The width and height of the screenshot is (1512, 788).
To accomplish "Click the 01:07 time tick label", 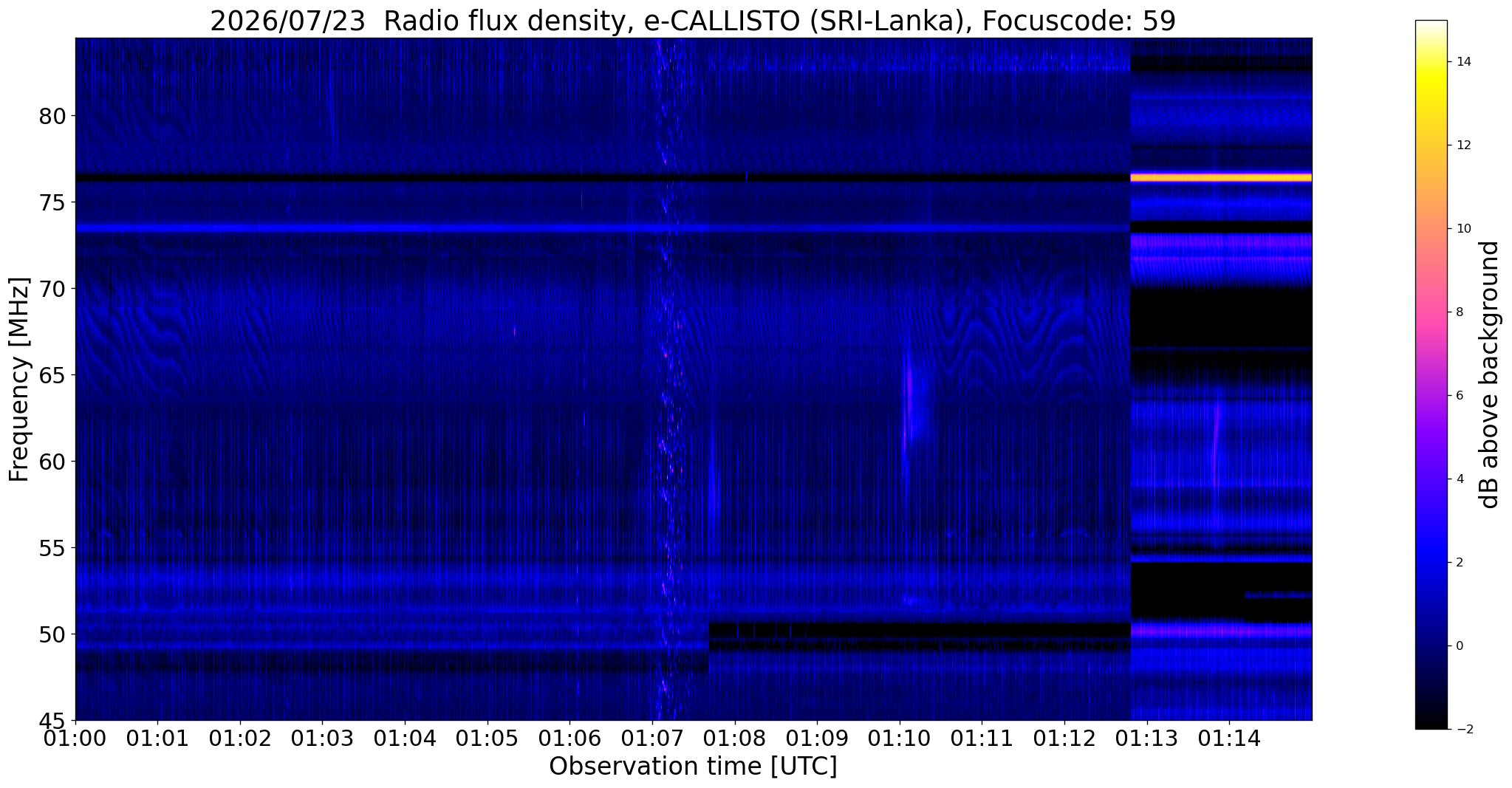I will point(652,737).
